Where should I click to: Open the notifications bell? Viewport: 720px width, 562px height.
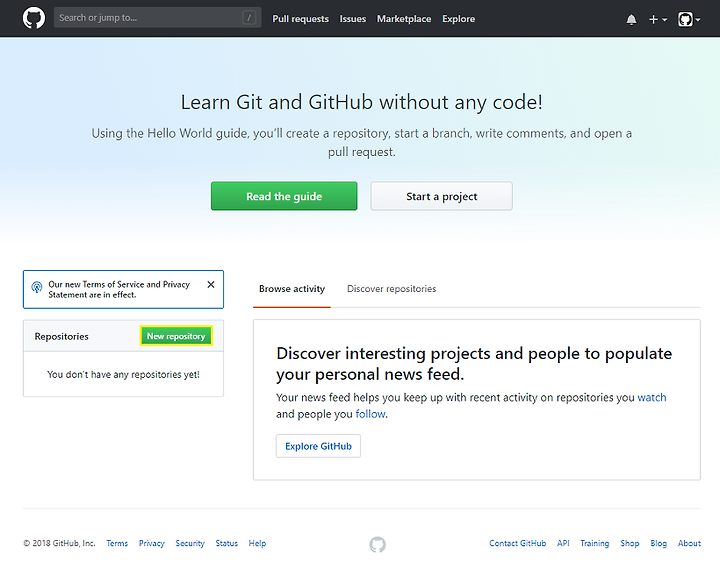631,19
